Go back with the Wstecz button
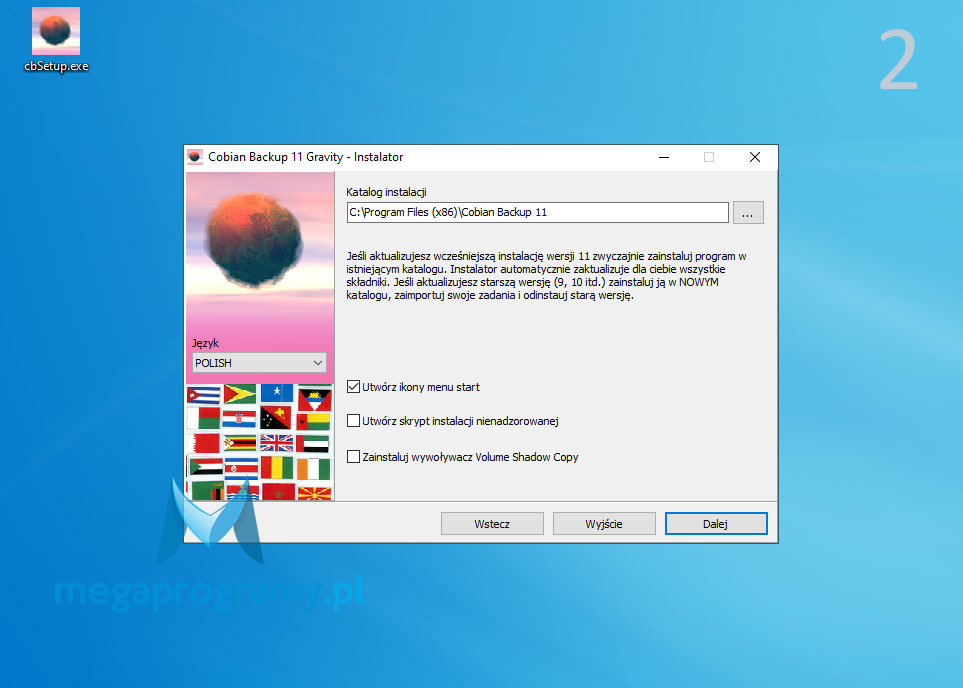963x688 pixels. pyautogui.click(x=492, y=523)
